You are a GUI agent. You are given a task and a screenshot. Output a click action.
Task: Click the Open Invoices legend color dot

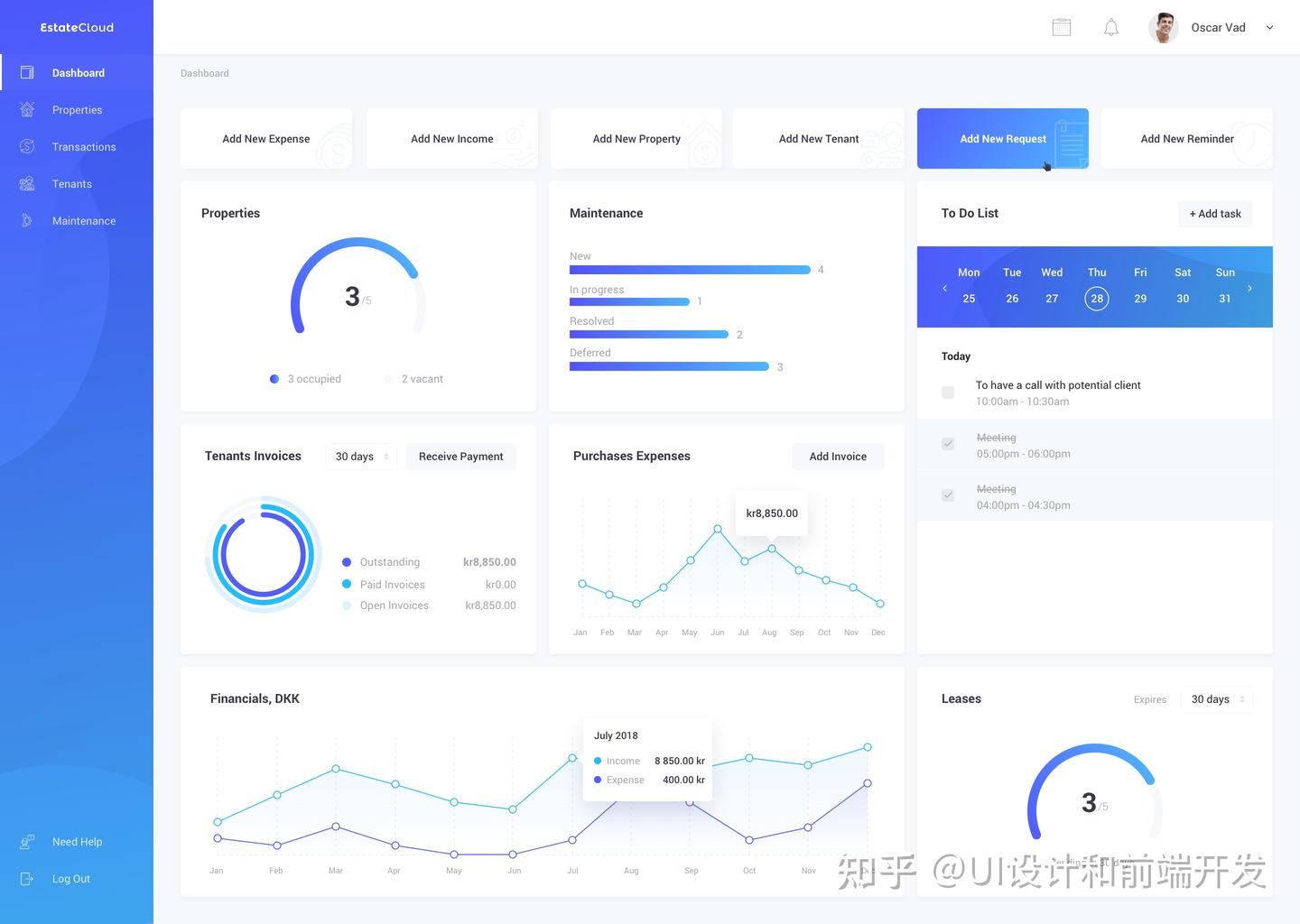(x=347, y=605)
